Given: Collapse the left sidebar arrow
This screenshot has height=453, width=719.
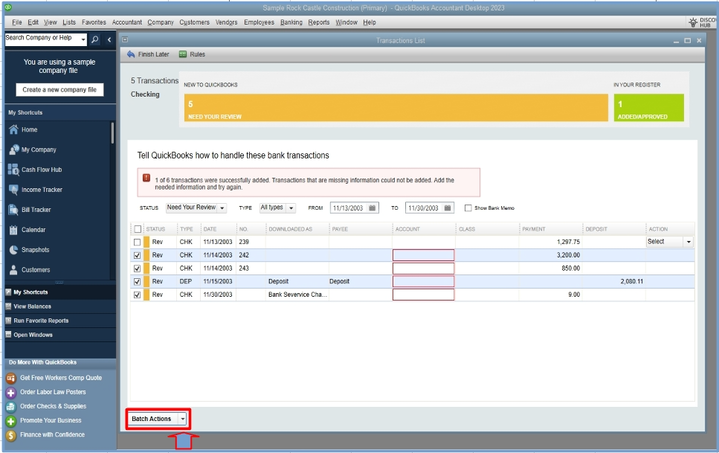Looking at the screenshot, I should pyautogui.click(x=109, y=39).
